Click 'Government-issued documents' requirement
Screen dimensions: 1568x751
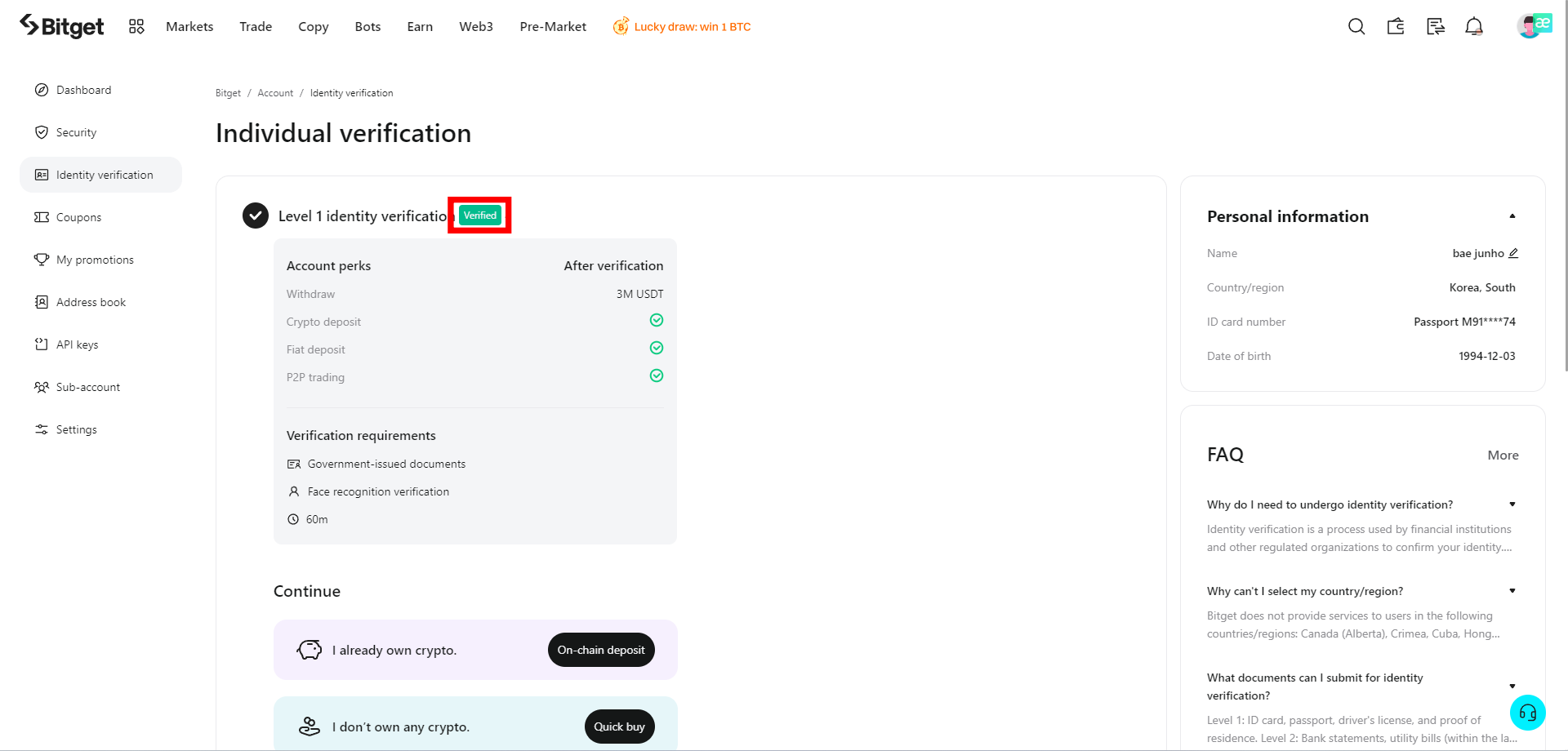click(x=386, y=464)
